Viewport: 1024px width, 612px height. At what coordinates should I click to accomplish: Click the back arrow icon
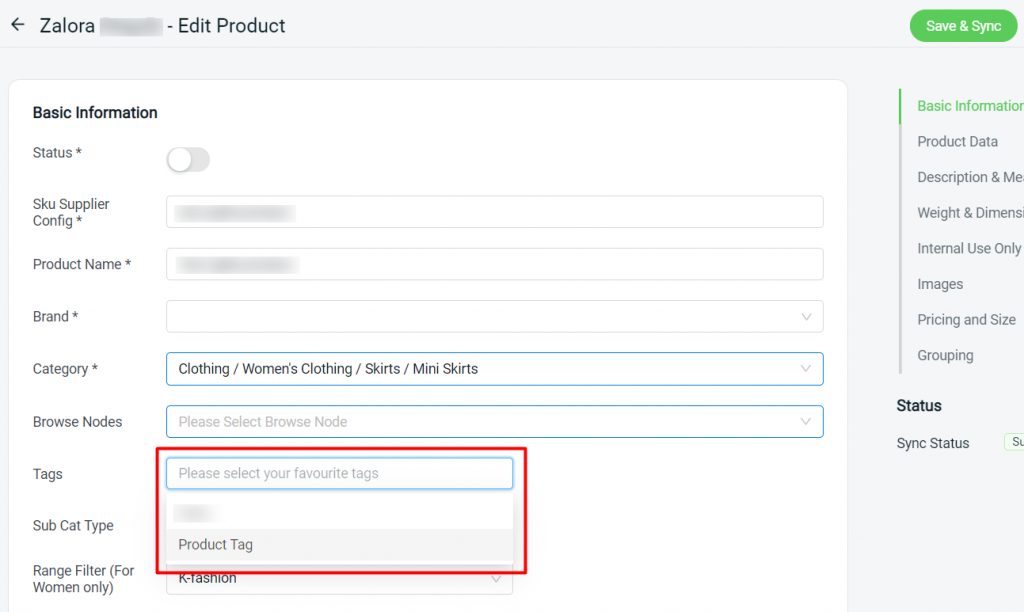click(17, 25)
